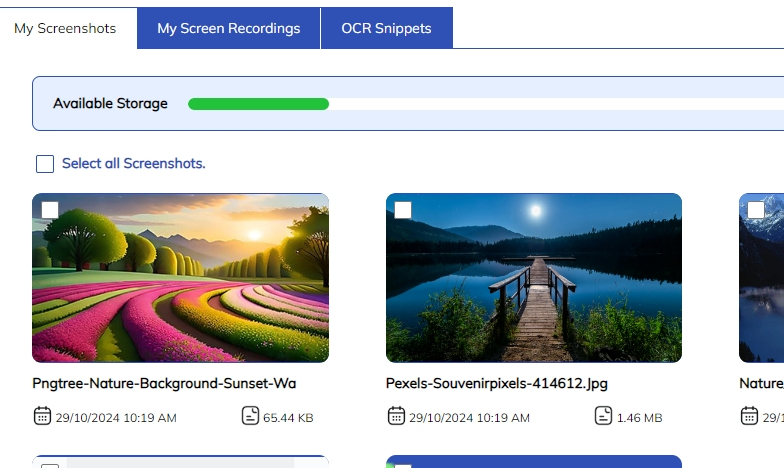Tick the snowy mountain screenshot checkbox
Screen dimensions: 784x468
[756, 210]
